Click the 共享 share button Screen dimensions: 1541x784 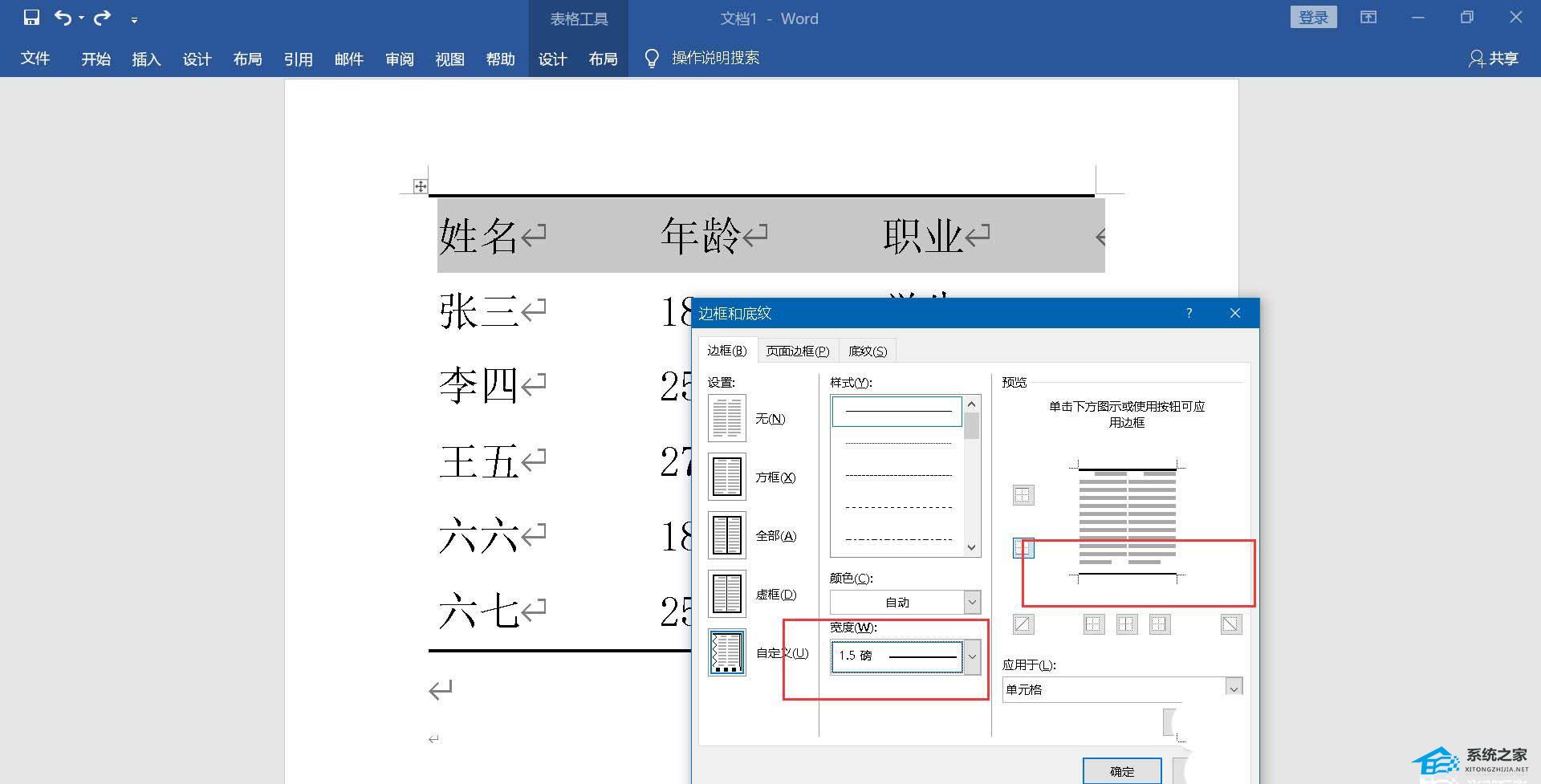point(1494,59)
